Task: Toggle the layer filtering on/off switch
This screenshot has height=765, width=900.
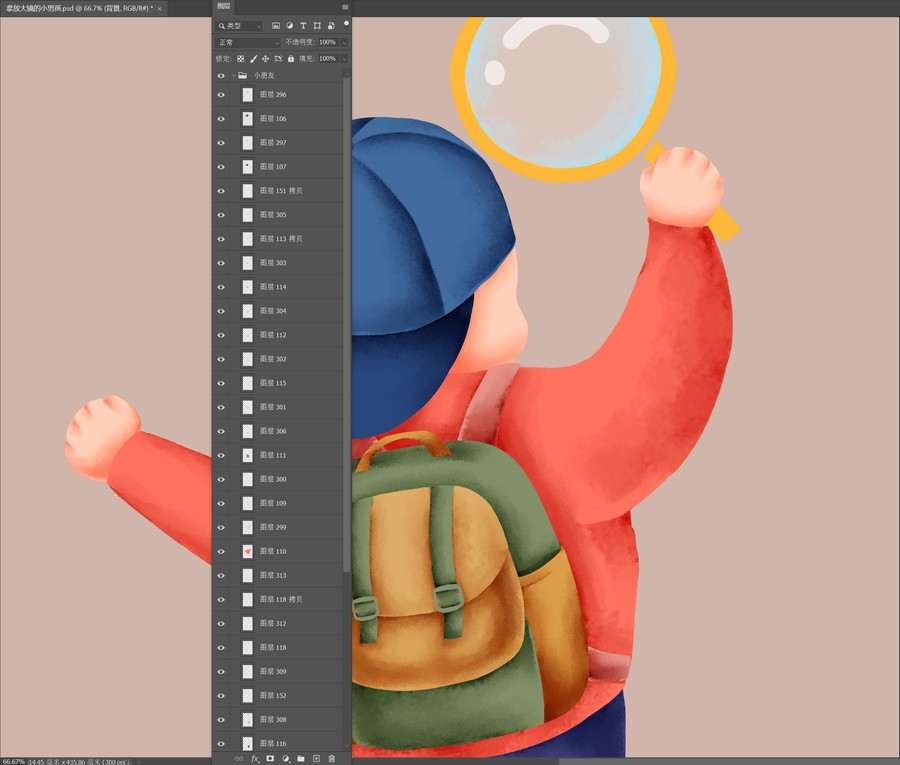Action: click(x=346, y=24)
